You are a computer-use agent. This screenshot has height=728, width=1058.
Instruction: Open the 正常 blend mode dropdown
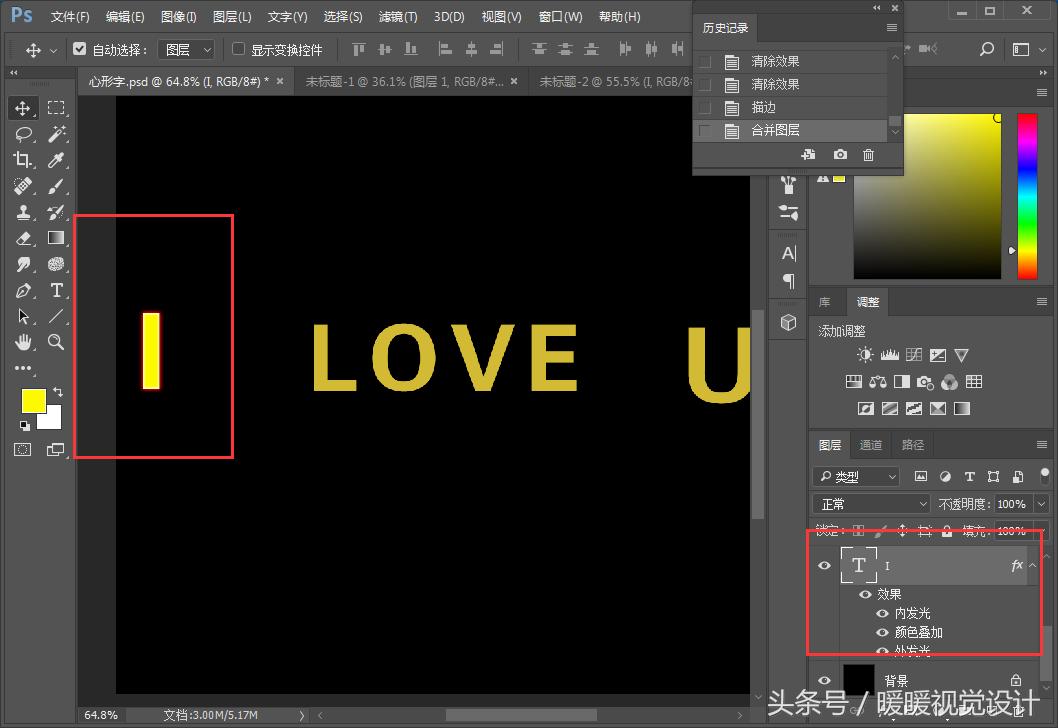(873, 504)
